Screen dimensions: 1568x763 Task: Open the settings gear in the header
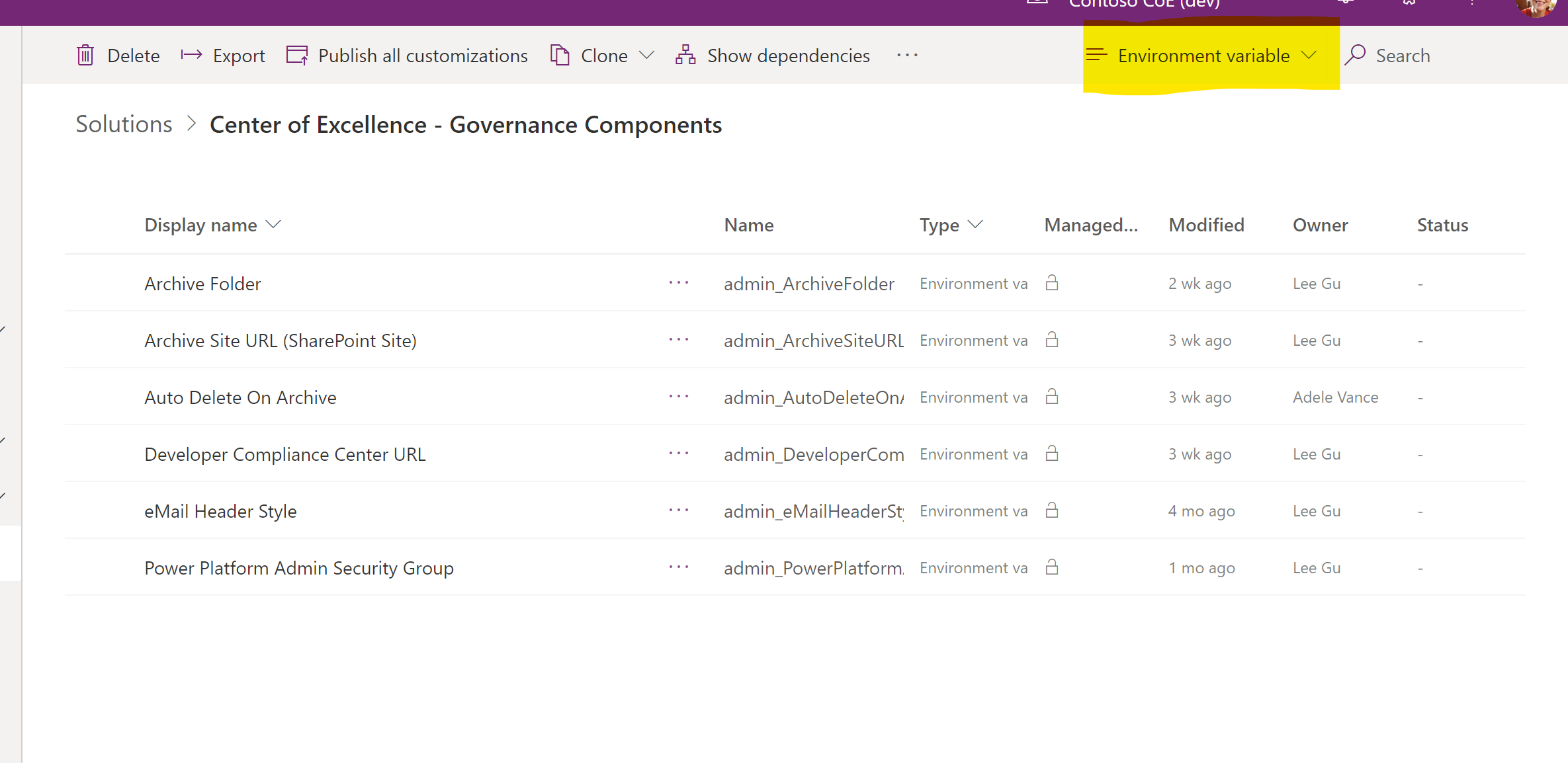point(1408,3)
